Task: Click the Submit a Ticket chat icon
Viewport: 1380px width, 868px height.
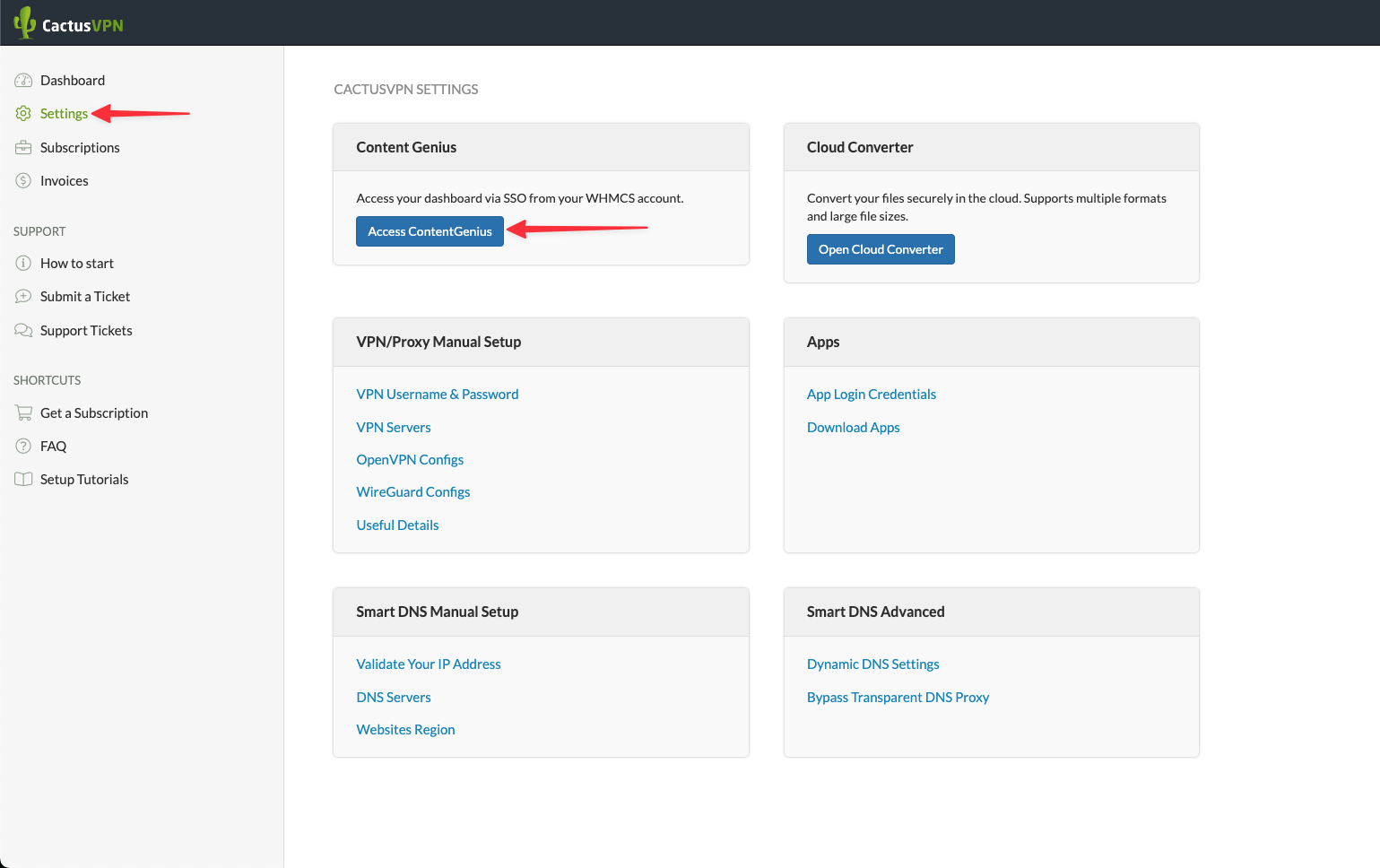Action: (x=23, y=297)
